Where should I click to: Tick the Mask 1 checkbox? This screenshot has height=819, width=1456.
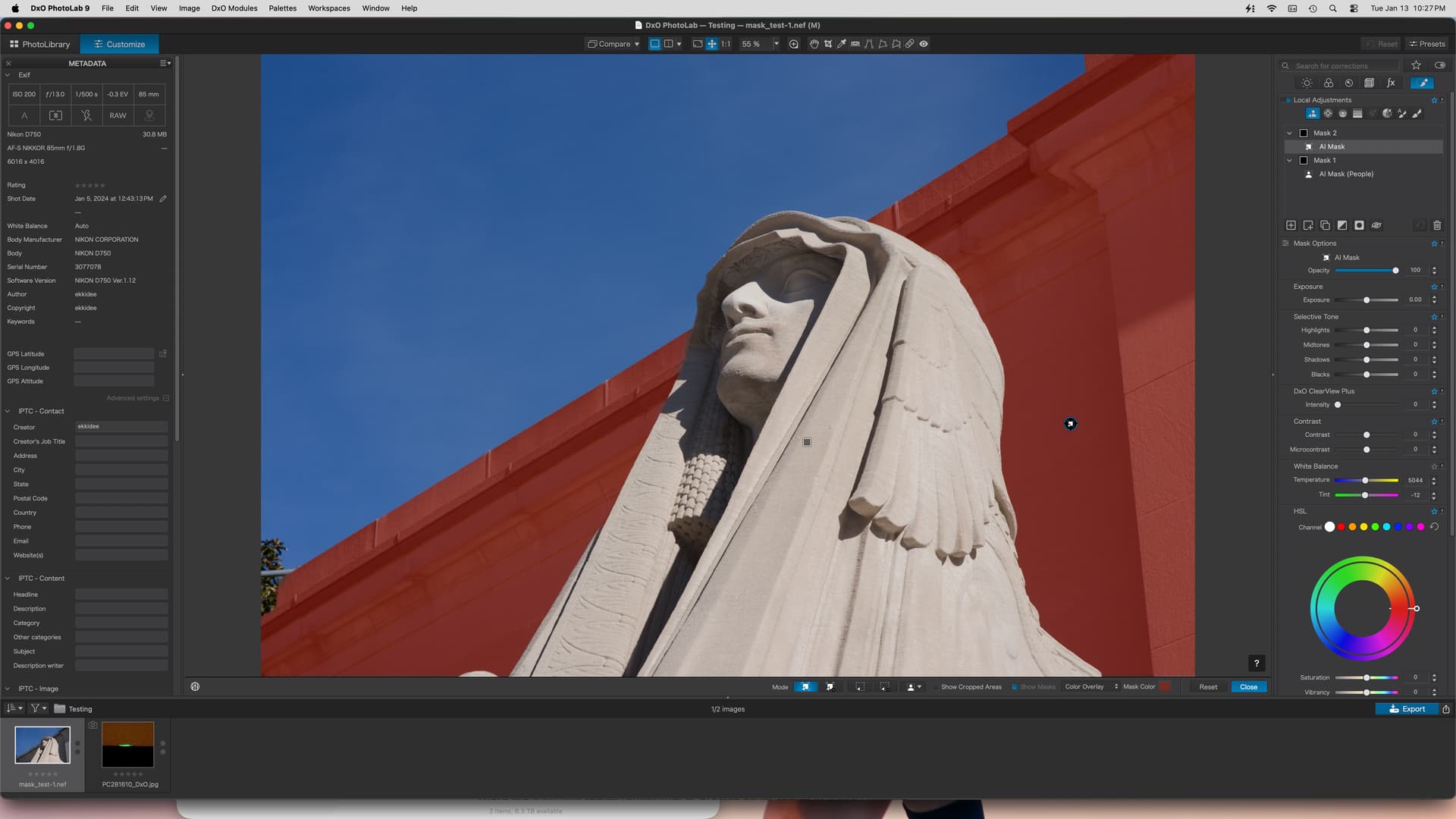(1304, 161)
